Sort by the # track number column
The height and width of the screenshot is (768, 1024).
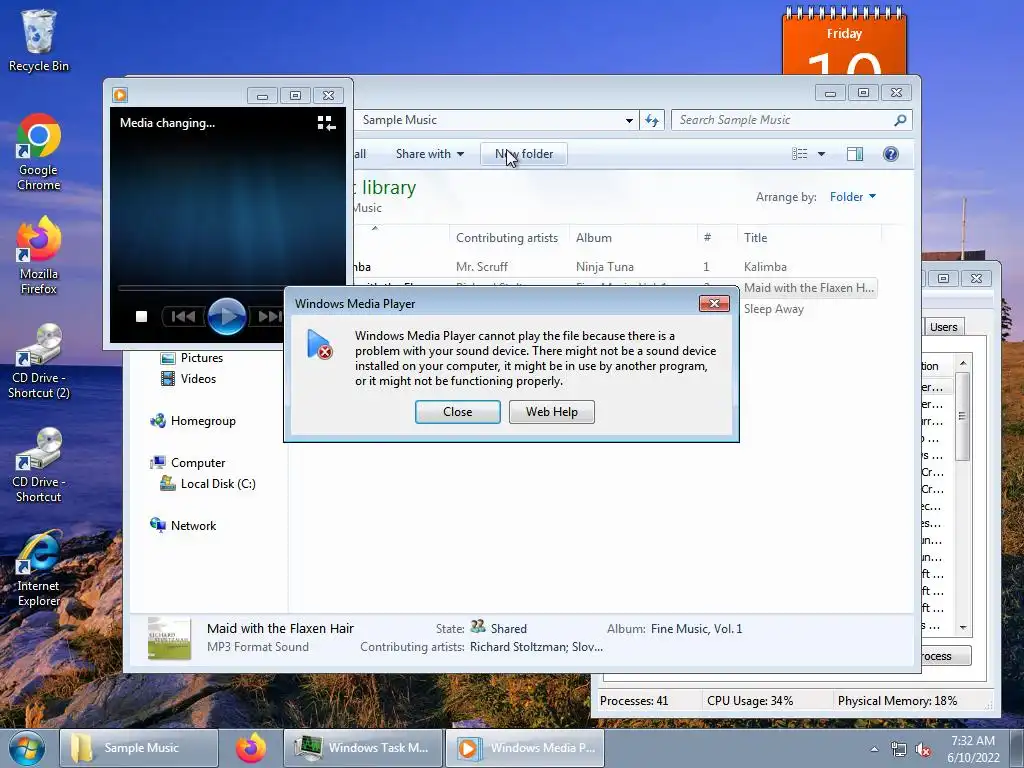716,238
